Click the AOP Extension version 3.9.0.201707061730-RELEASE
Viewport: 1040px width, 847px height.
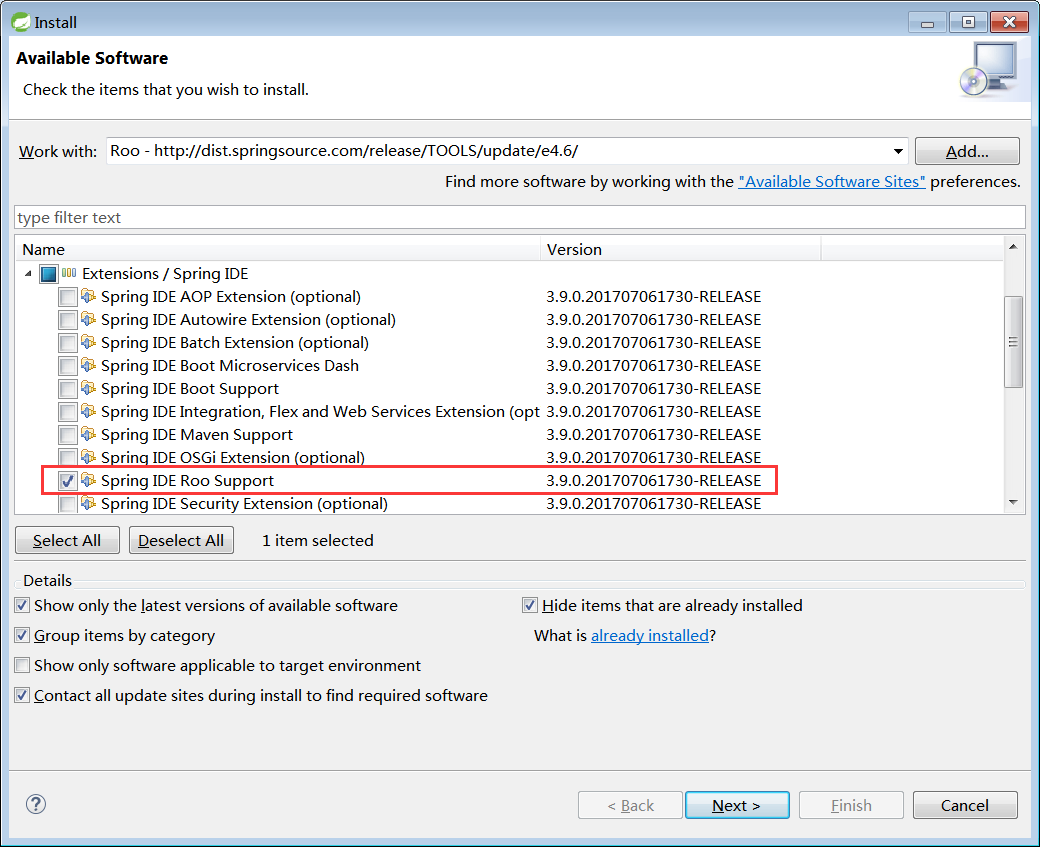click(653, 296)
